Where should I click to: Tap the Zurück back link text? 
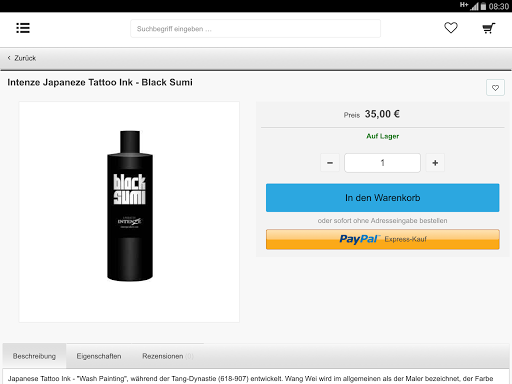click(x=25, y=58)
